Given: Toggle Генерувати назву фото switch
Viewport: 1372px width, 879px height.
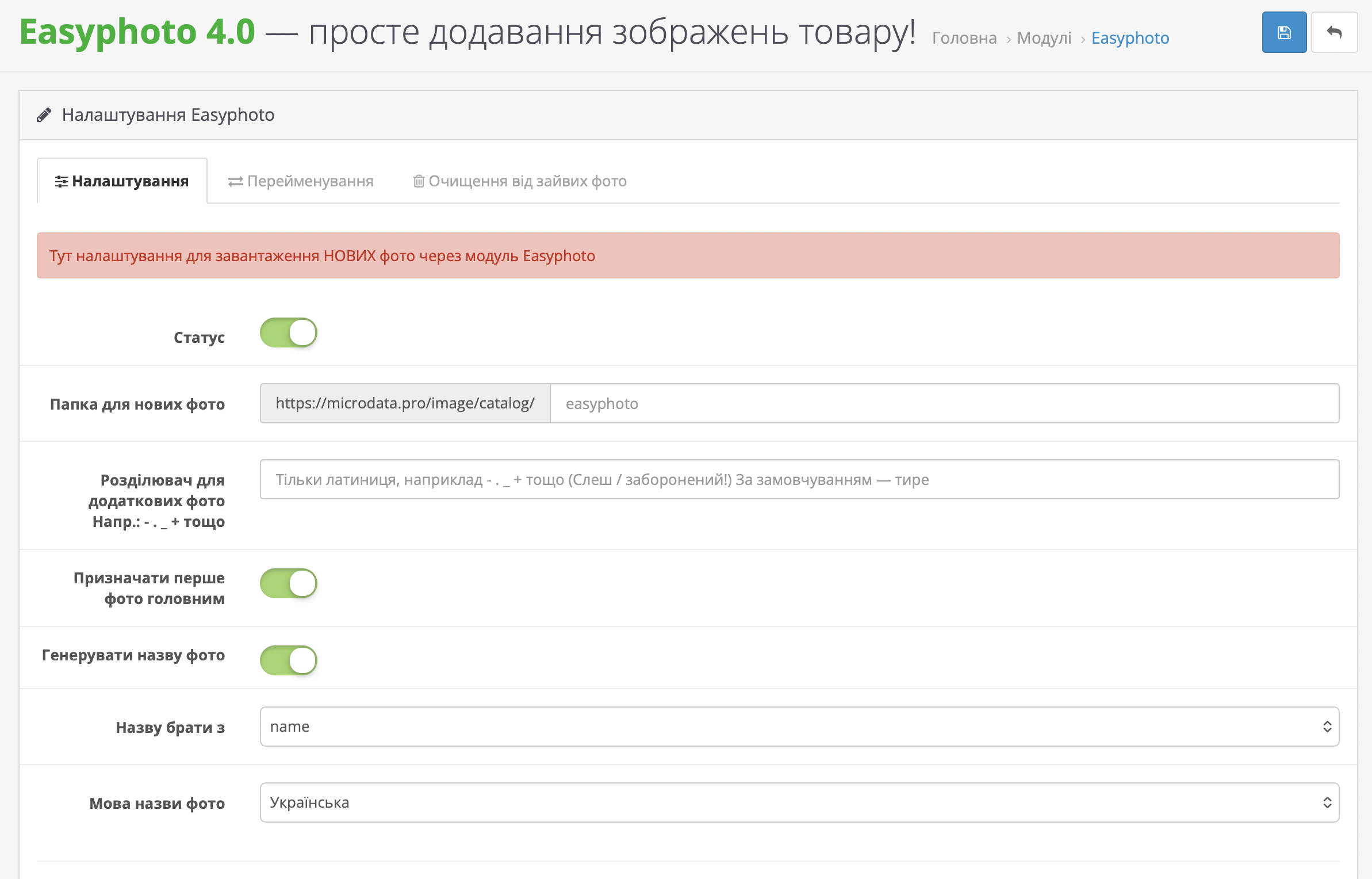Looking at the screenshot, I should pyautogui.click(x=289, y=660).
